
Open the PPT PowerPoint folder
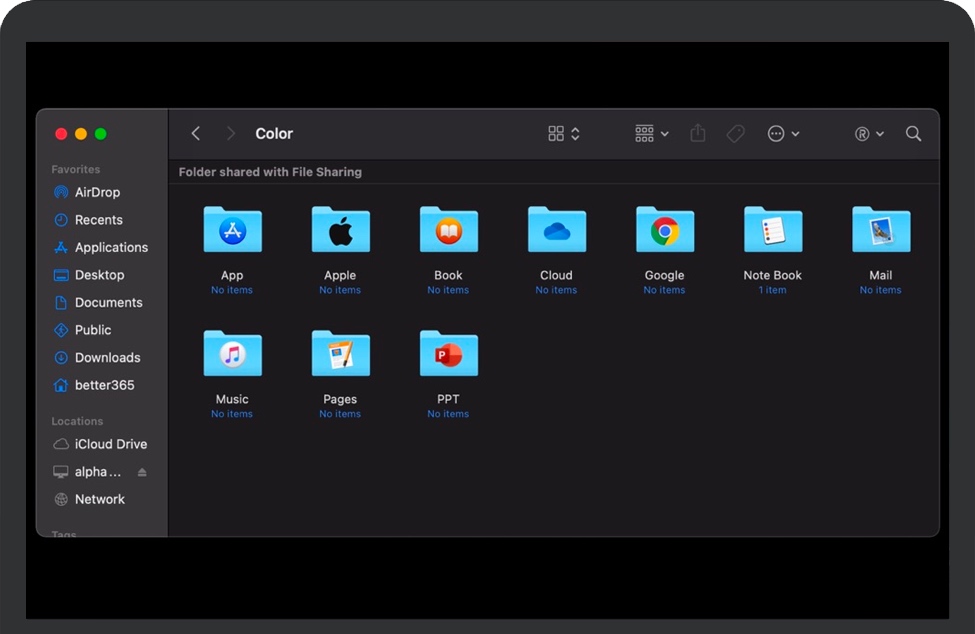[448, 354]
